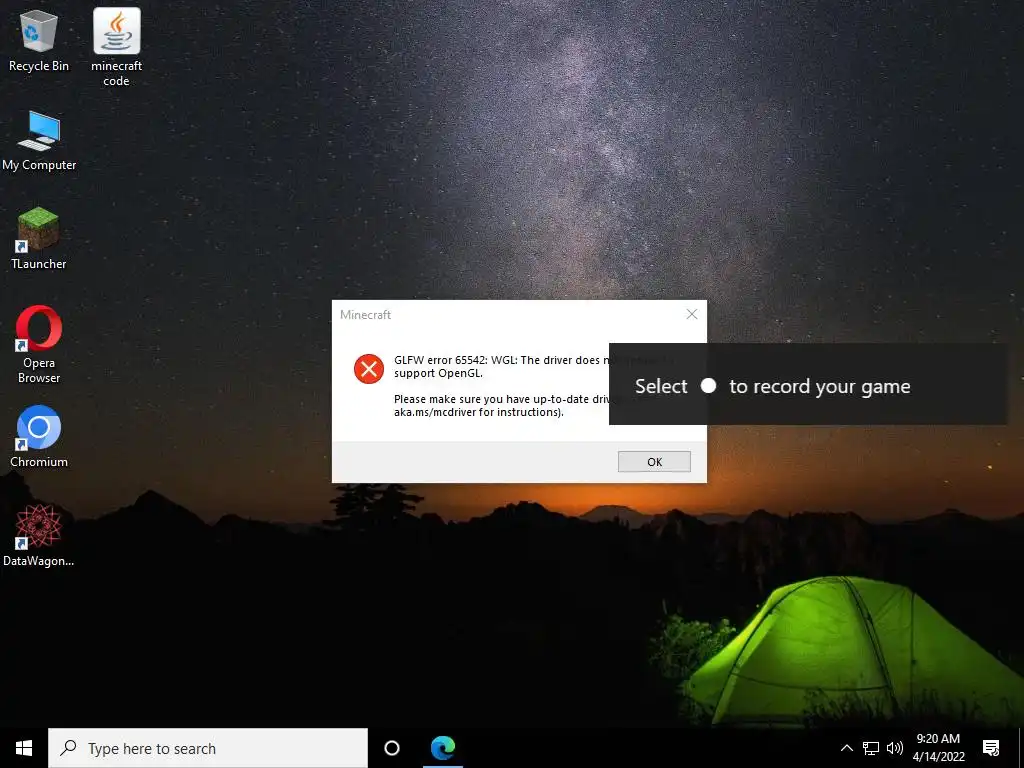Click the red error icon in dialog
The width and height of the screenshot is (1024, 768).
(369, 369)
